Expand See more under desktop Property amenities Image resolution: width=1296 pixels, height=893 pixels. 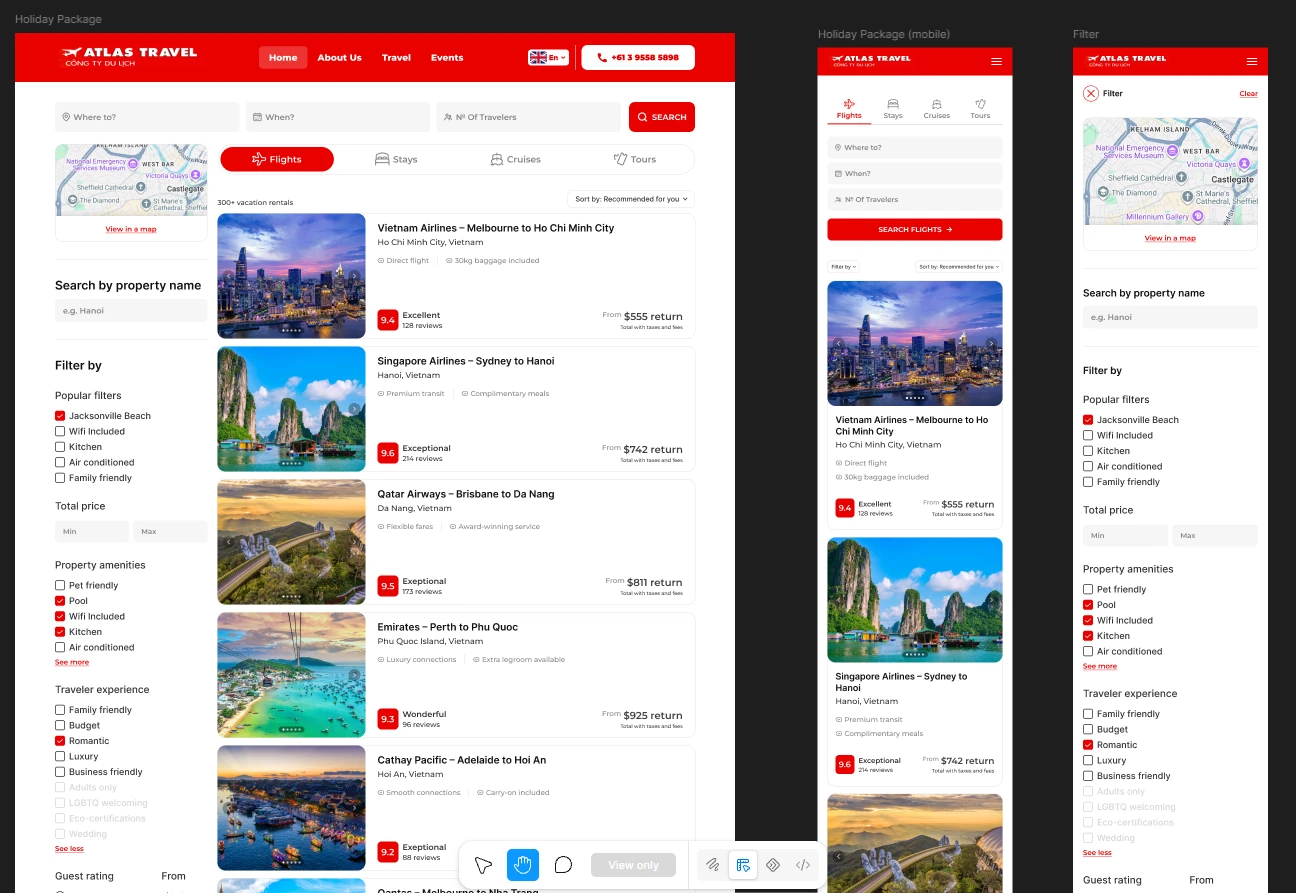pos(72,662)
